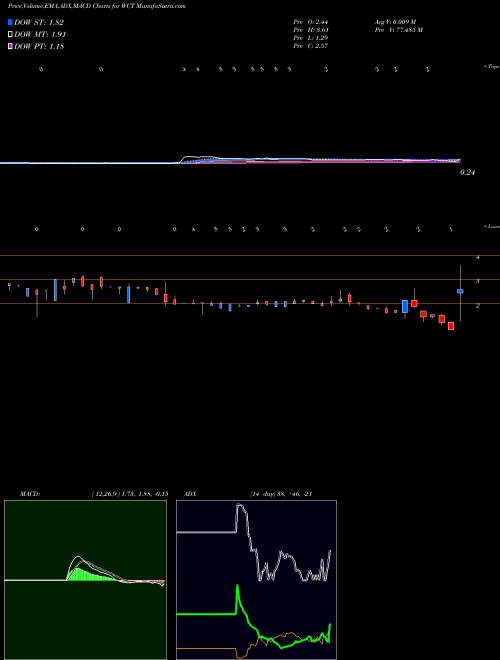Screen dimensions: 500x660
Task: Click the ADX (14 day) values text
Action: pos(281,494)
